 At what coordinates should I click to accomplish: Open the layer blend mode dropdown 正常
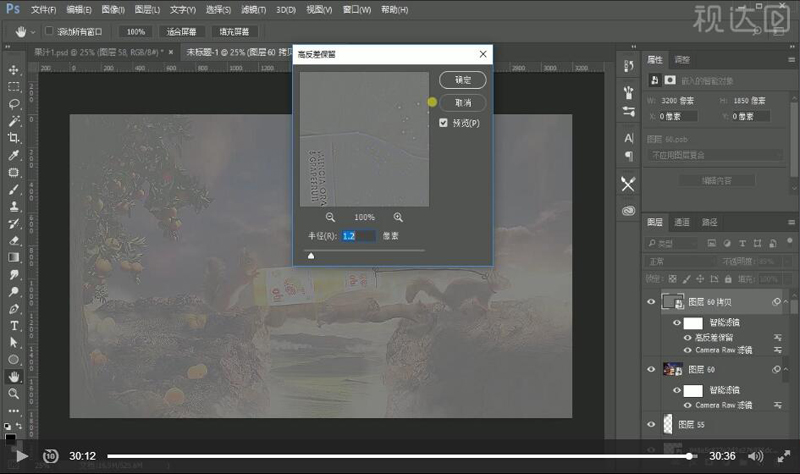pos(680,262)
